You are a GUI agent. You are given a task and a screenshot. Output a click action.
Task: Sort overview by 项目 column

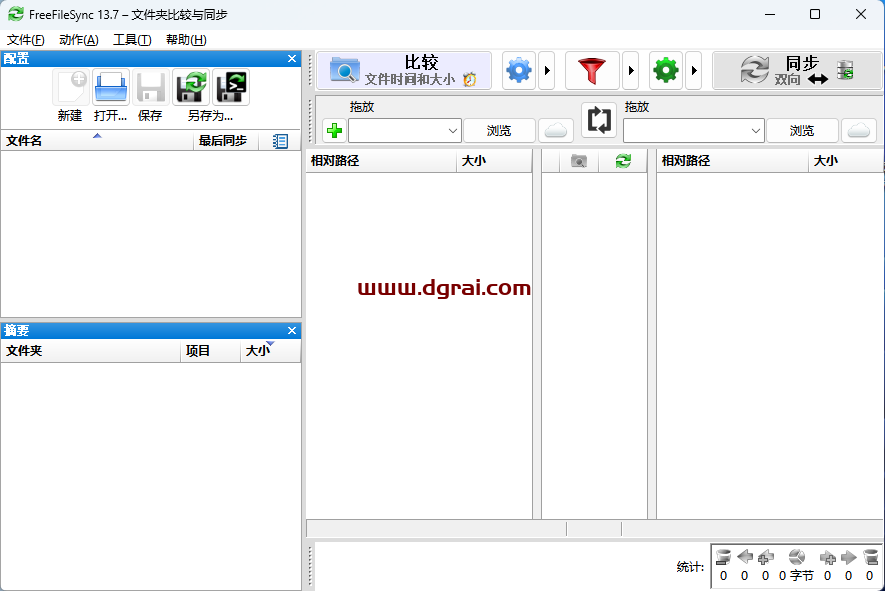(x=211, y=351)
